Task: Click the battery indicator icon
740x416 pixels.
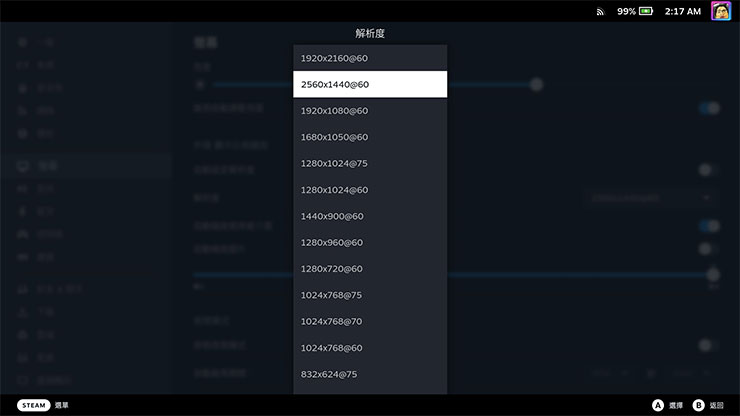Action: (x=646, y=11)
